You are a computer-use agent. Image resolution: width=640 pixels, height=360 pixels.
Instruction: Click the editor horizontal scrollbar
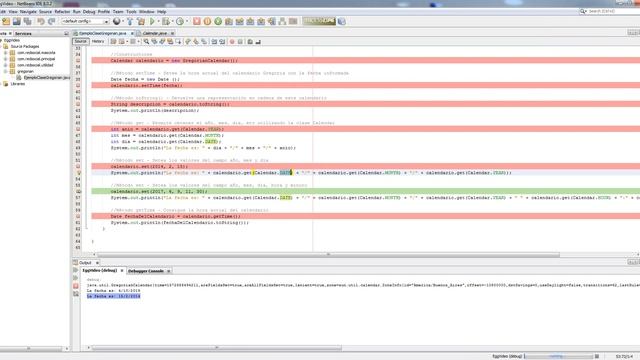pos(328,254)
